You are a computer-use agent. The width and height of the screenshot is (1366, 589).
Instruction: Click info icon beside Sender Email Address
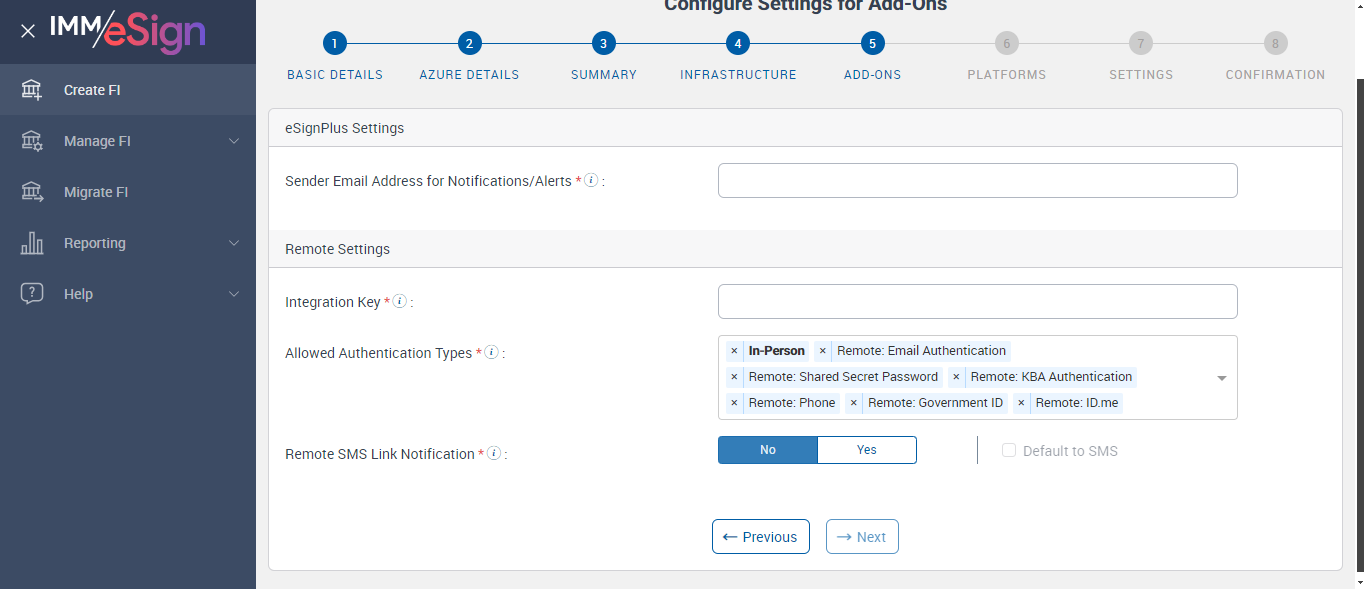pos(591,181)
